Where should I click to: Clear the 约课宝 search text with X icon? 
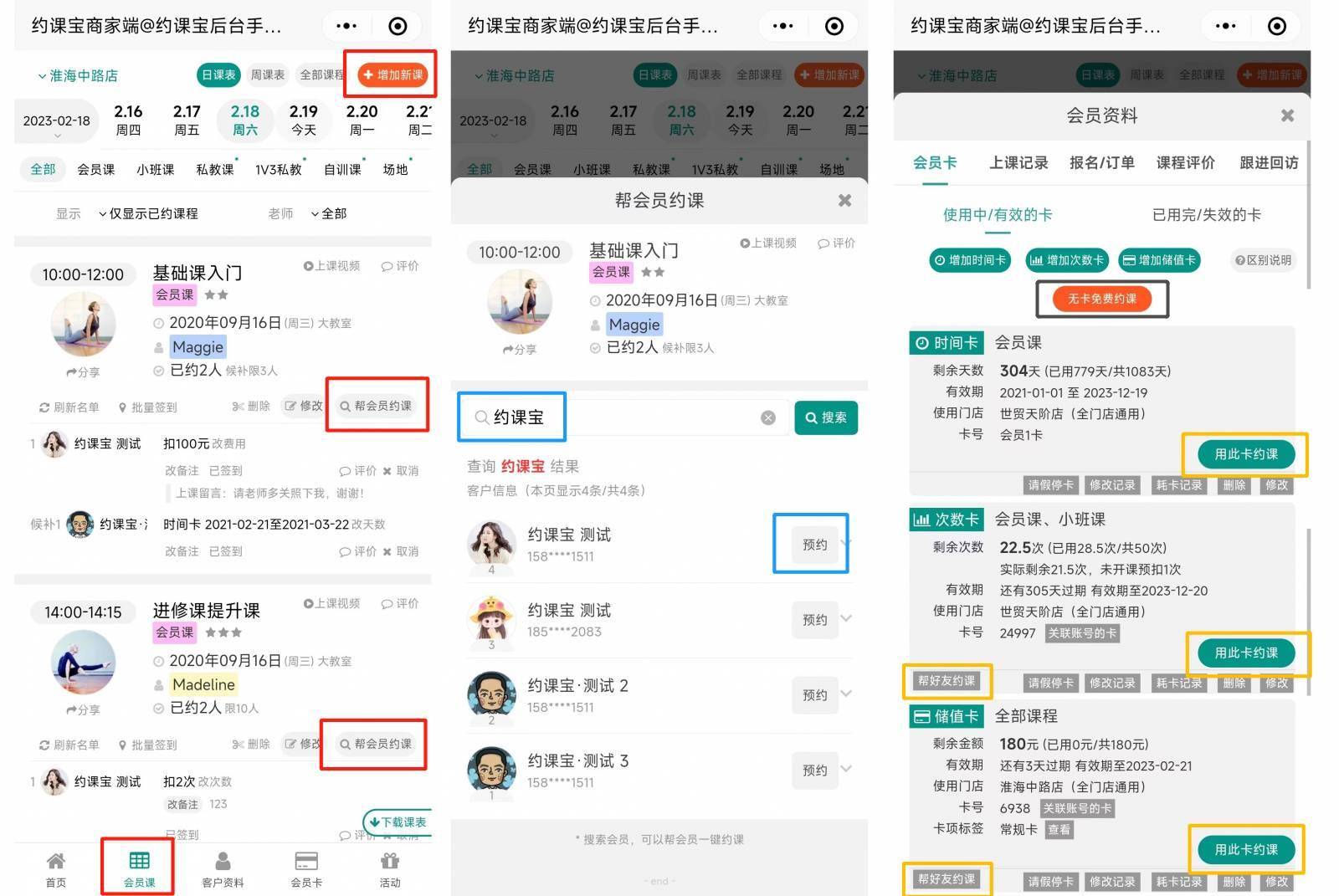click(x=768, y=417)
